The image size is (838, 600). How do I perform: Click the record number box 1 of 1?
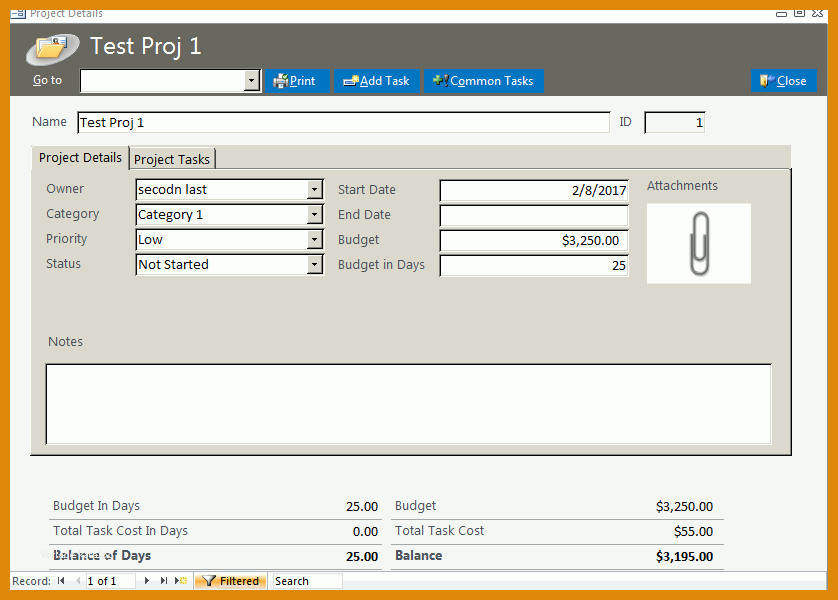[x=110, y=581]
